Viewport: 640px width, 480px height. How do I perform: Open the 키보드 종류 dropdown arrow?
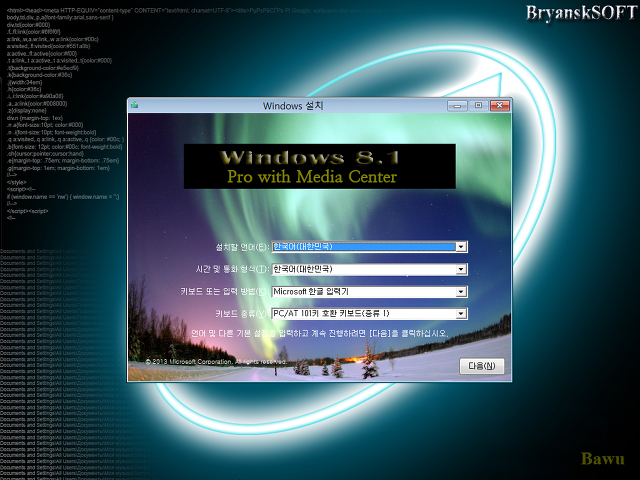(x=461, y=313)
